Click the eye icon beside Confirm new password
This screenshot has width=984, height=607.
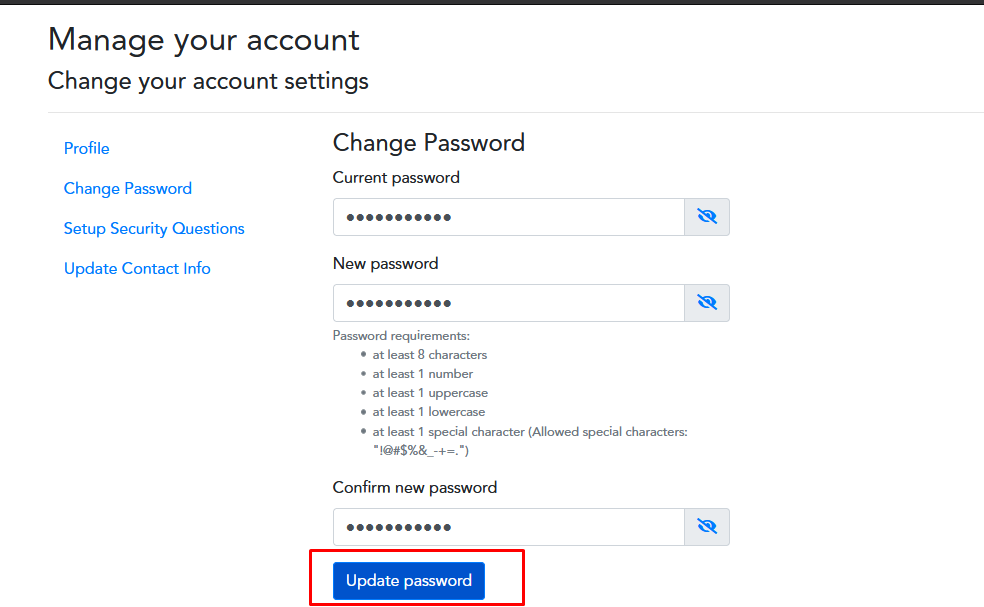(707, 526)
